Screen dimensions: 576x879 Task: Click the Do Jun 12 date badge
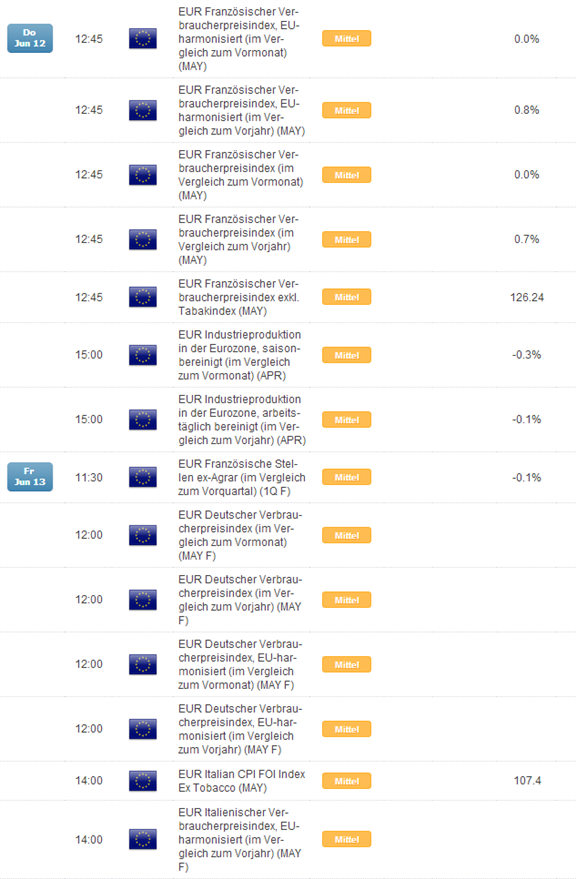click(x=30, y=38)
